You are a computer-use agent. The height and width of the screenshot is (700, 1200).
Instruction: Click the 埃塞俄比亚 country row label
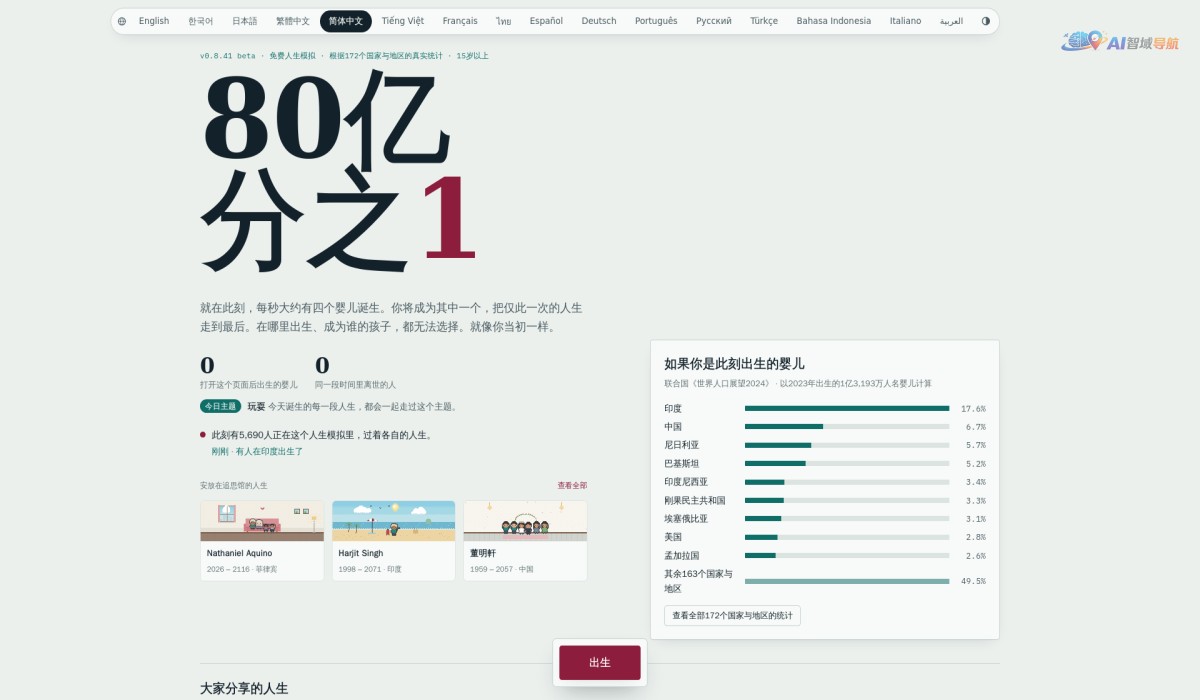686,518
